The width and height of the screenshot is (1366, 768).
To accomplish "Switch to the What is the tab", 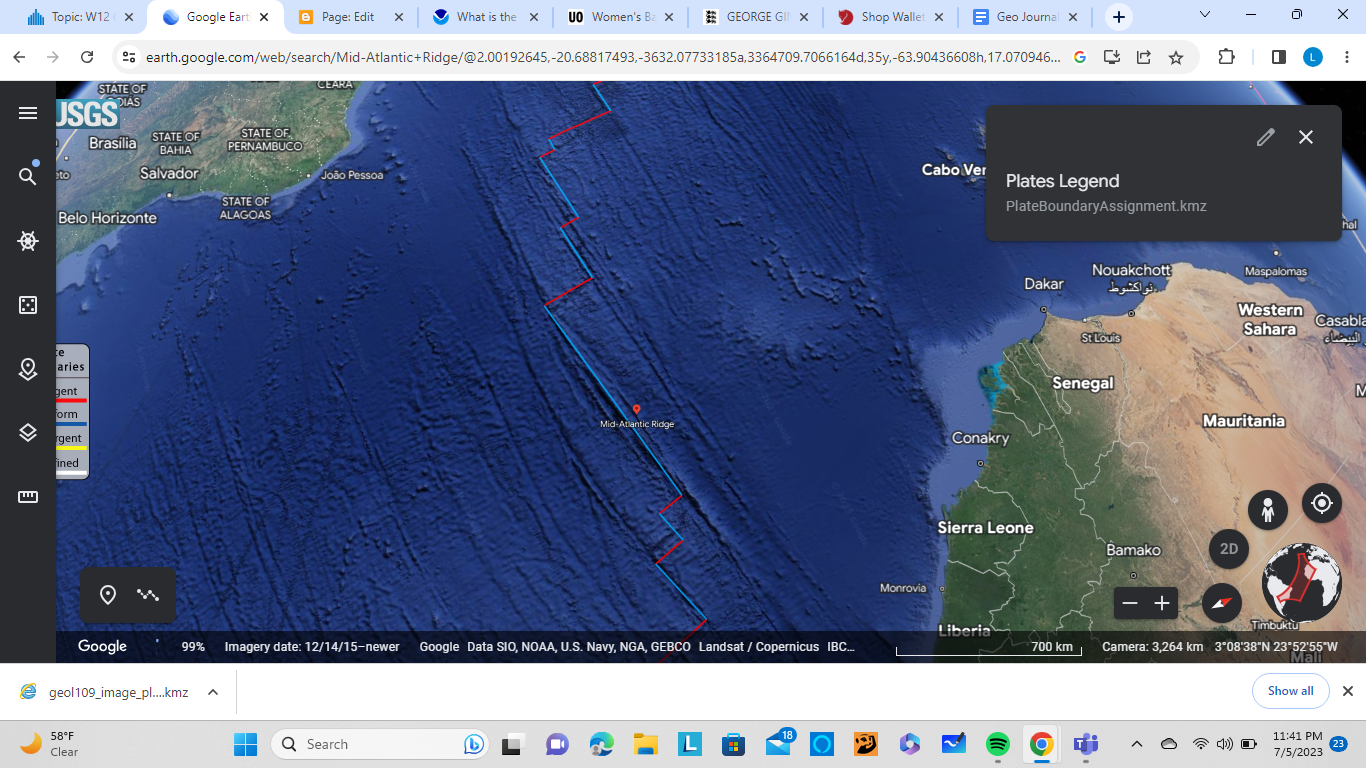I will click(x=486, y=17).
